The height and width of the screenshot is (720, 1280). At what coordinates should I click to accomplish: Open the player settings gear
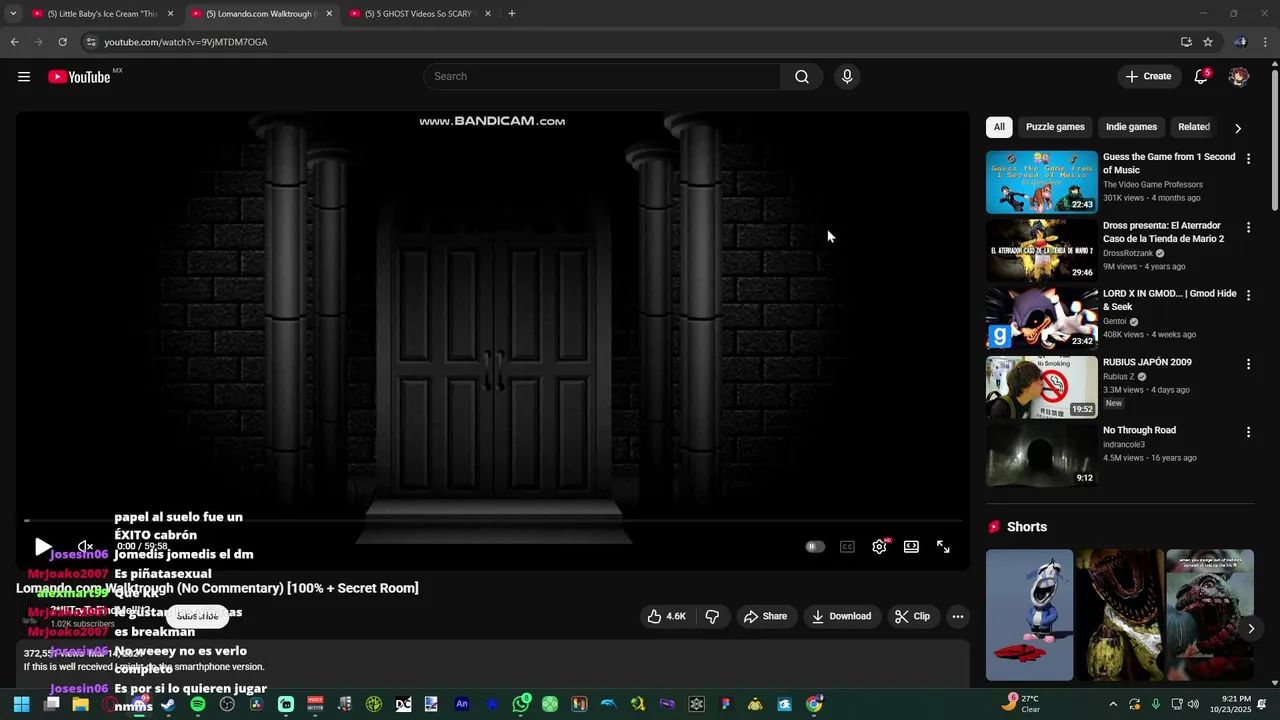click(x=879, y=547)
